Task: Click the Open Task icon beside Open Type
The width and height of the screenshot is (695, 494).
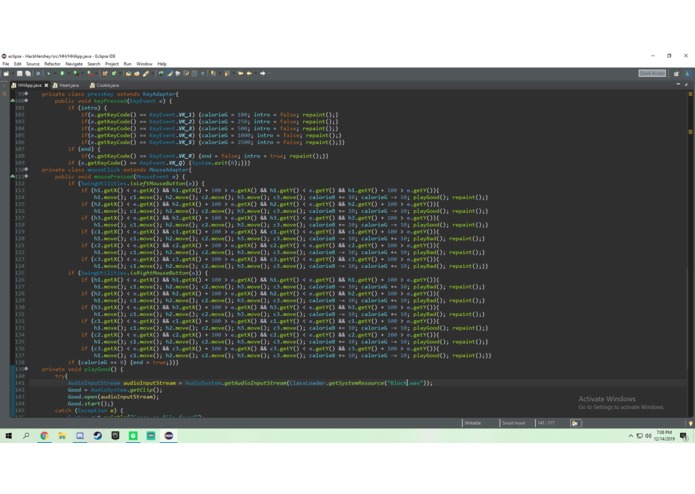Action: [137, 73]
